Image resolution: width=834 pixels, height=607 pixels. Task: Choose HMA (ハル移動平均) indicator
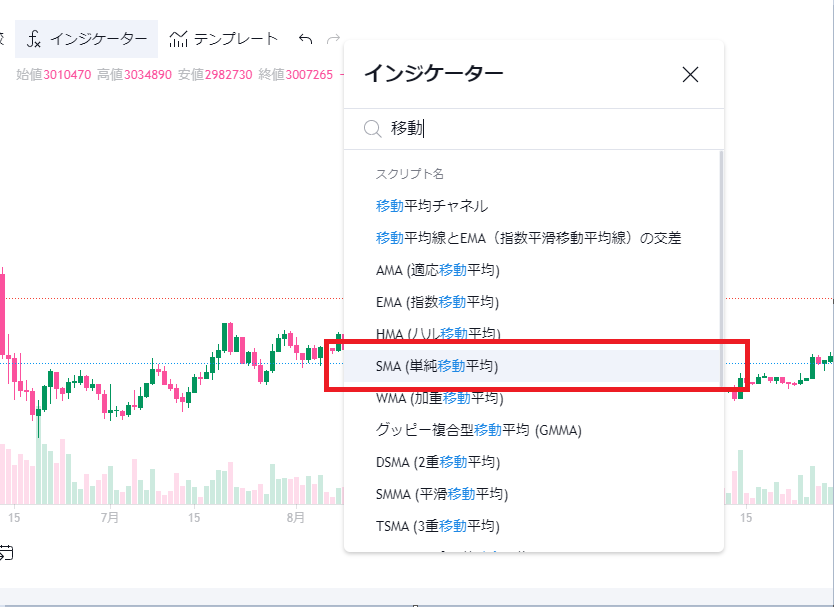[437, 333]
